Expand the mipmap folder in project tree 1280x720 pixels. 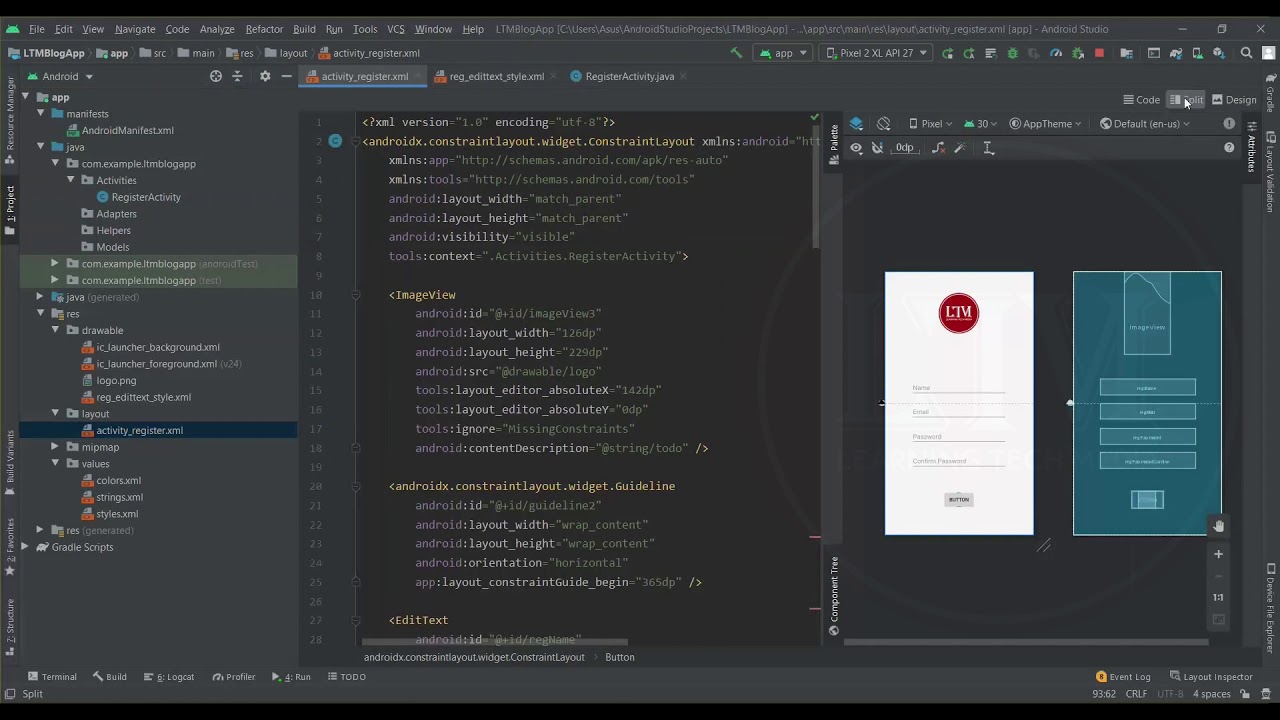tap(56, 447)
